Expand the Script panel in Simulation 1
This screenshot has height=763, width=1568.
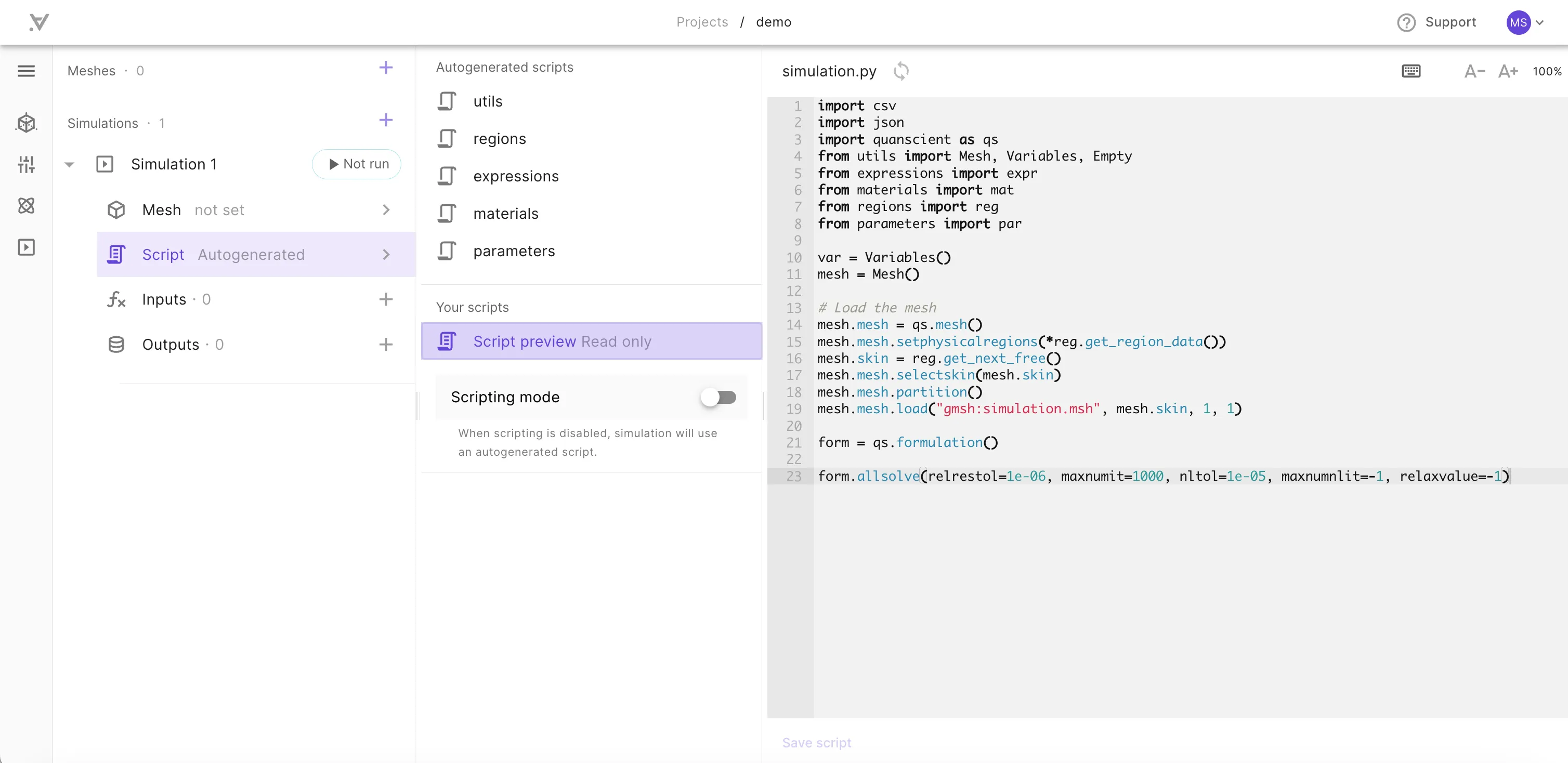point(386,254)
